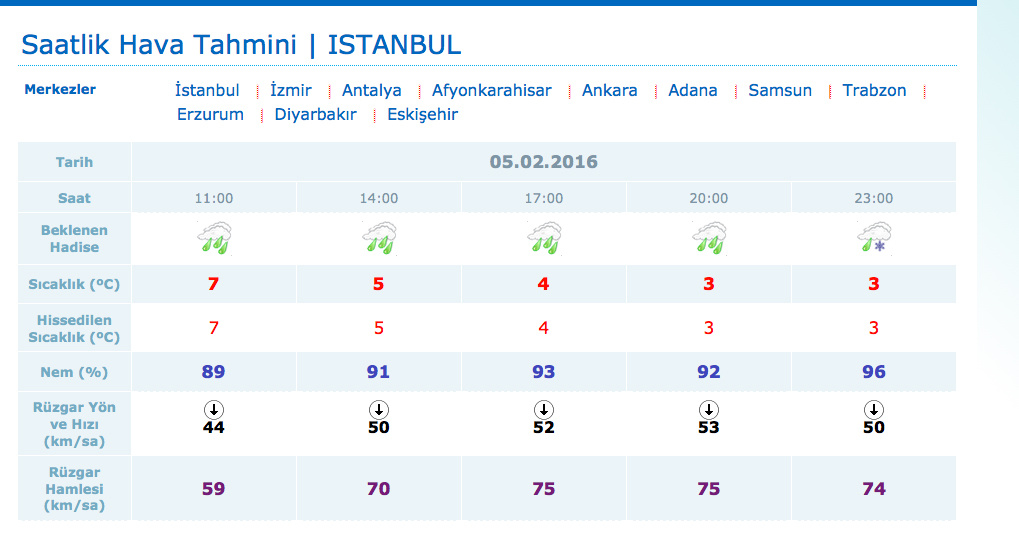1019x549 pixels.
Task: Open the İstanbul forecast link
Action: tap(207, 90)
